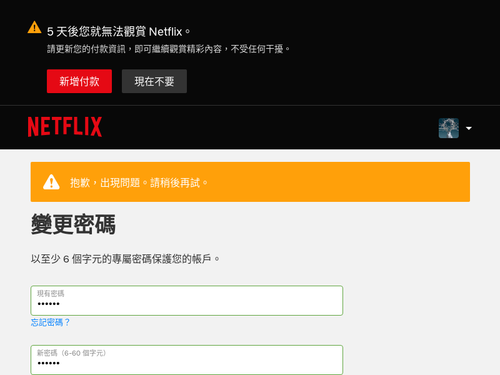
Task: Click the 請更新您的付款資訊 description line
Action: pos(168,49)
